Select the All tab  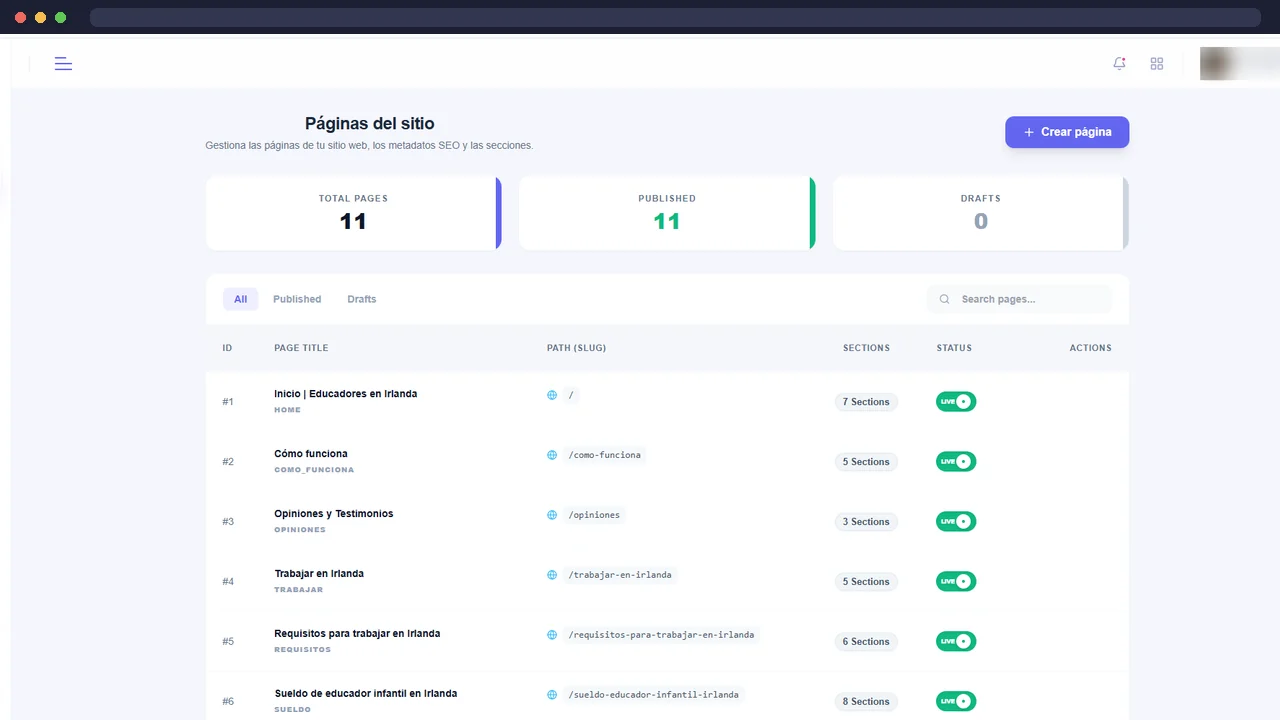point(240,299)
